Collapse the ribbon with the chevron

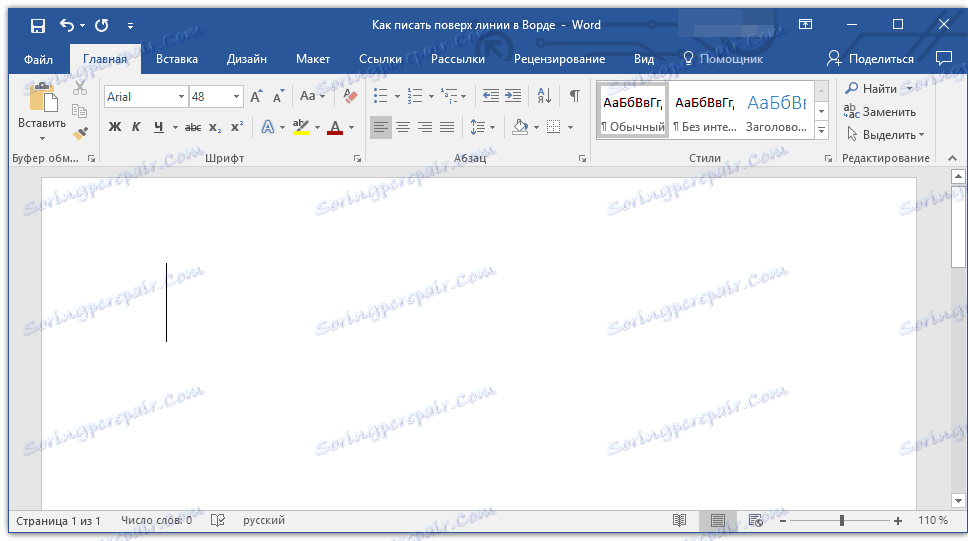953,159
